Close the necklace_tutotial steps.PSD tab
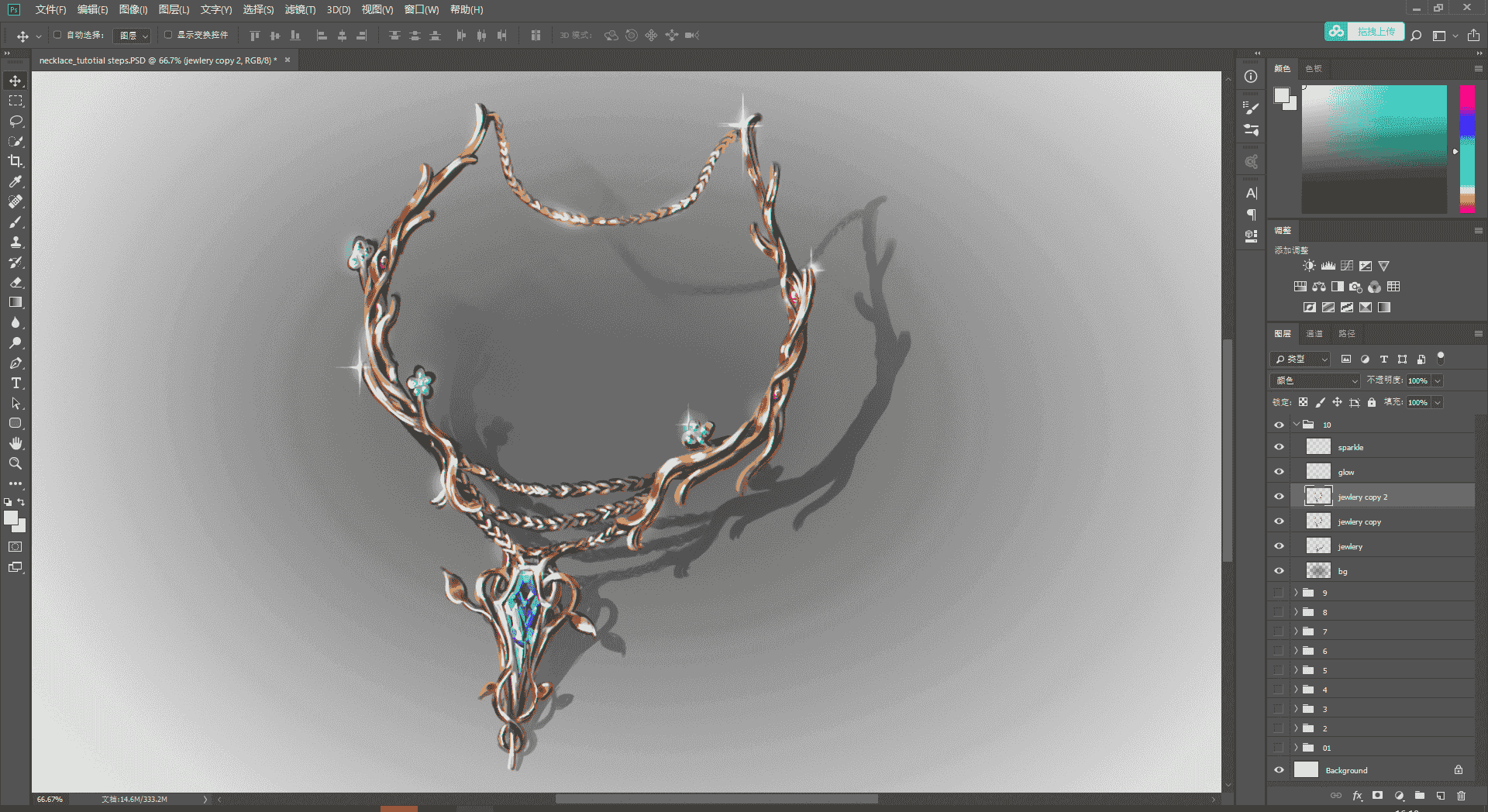Image resolution: width=1488 pixels, height=812 pixels. (x=288, y=60)
